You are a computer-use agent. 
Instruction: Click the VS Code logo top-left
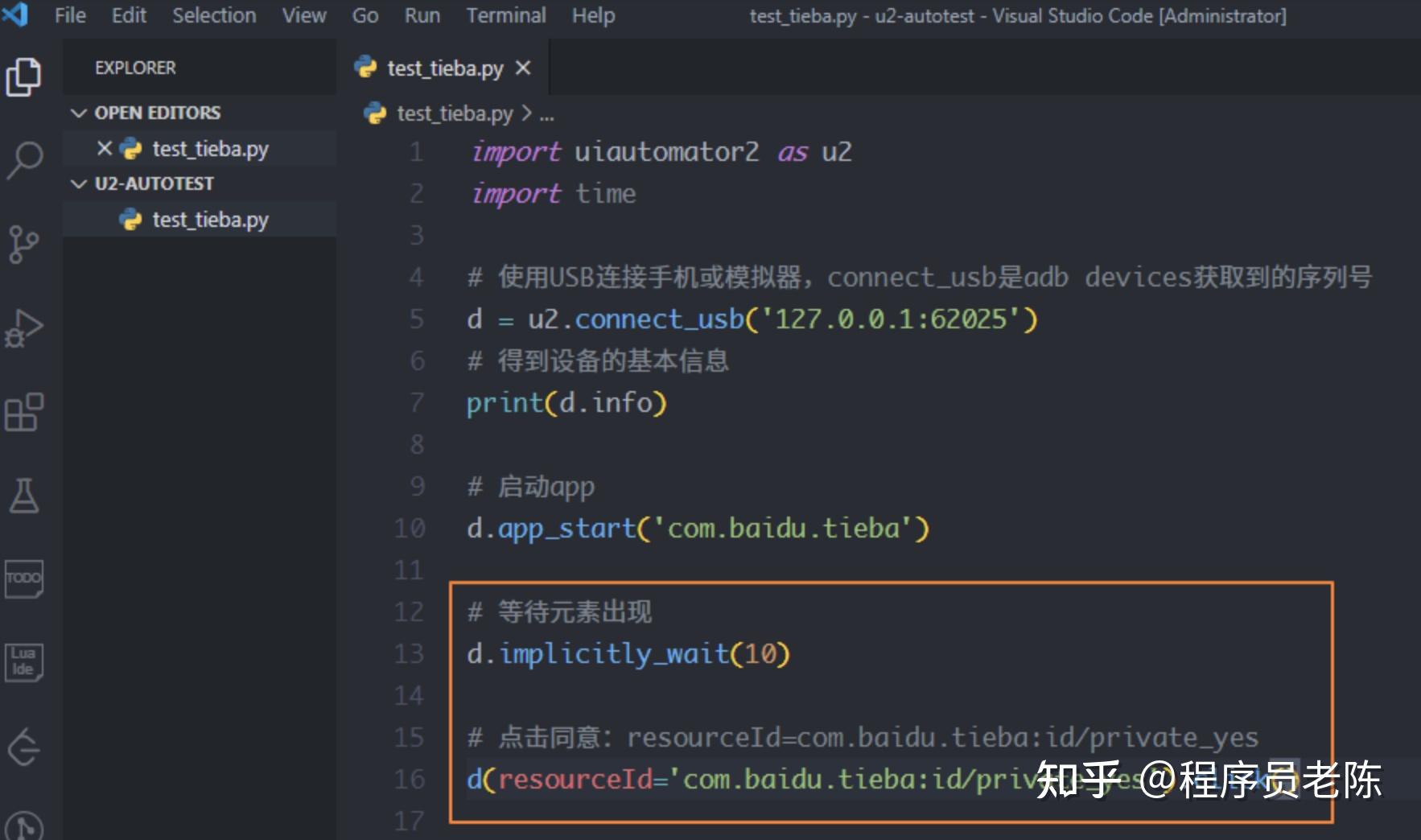pyautogui.click(x=16, y=14)
